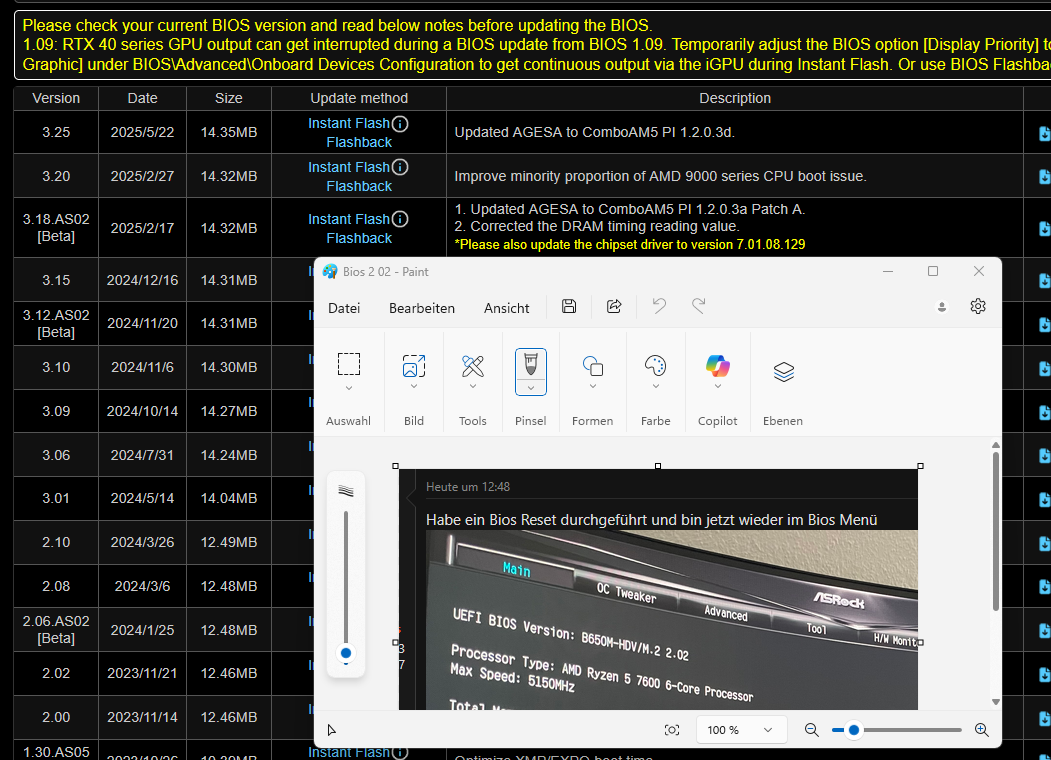Click the Paint zoom slider handle
This screenshot has height=760, width=1051.
[853, 730]
